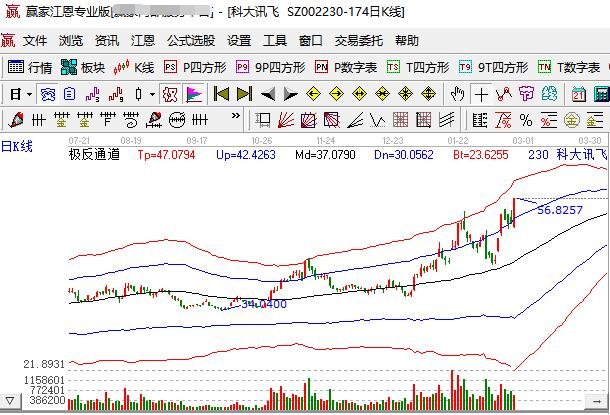Click the first grid square icon

[400, 120]
